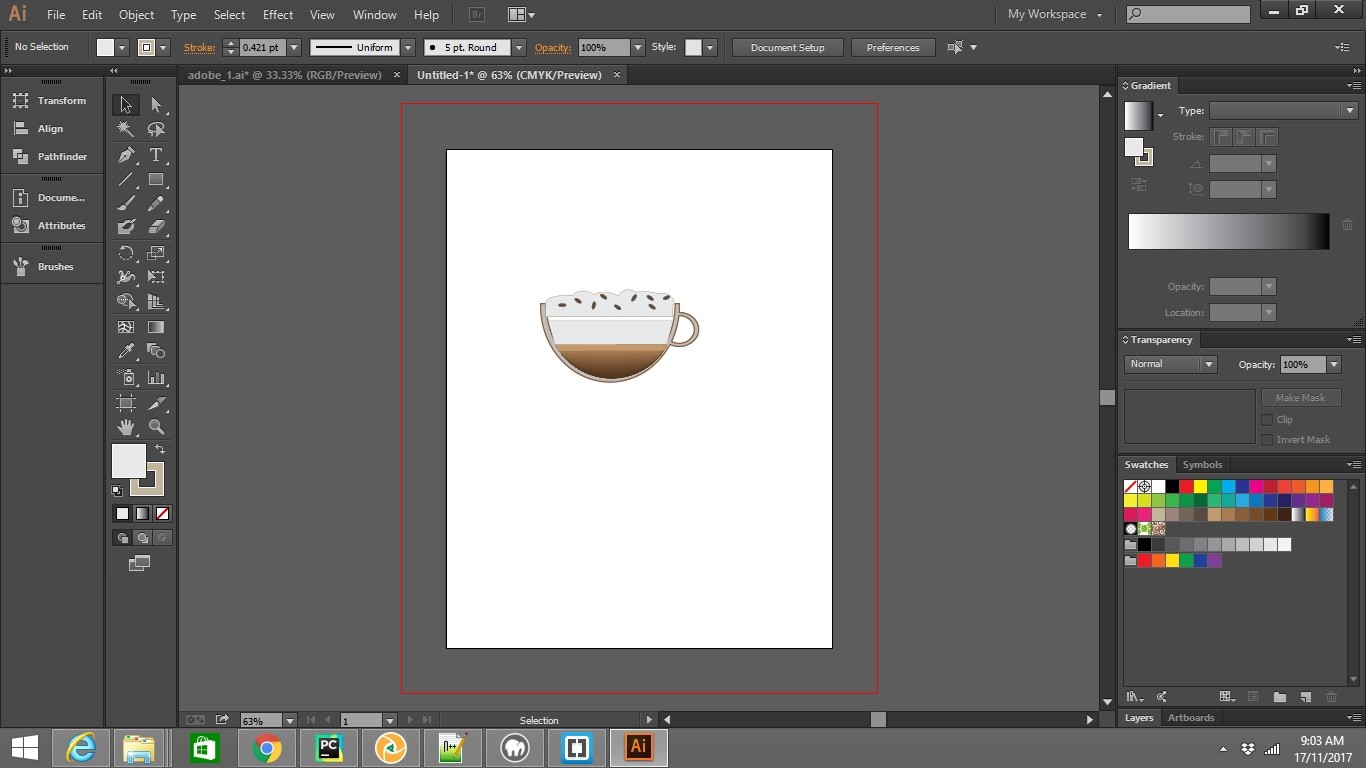Open the 5 pt. Round brush dropdown
Image resolution: width=1366 pixels, height=768 pixels.
[518, 47]
